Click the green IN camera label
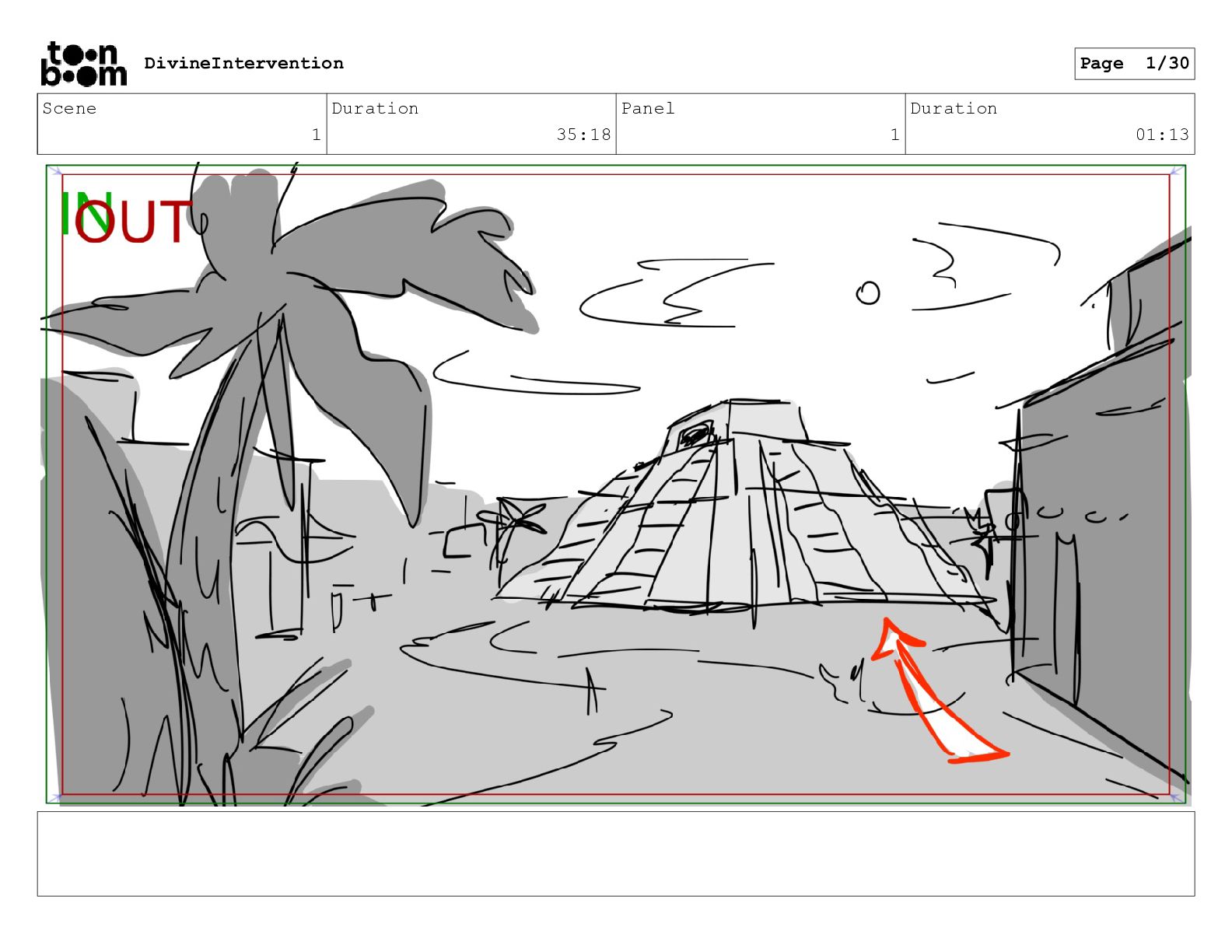Image resolution: width=1232 pixels, height=952 pixels. [86, 213]
